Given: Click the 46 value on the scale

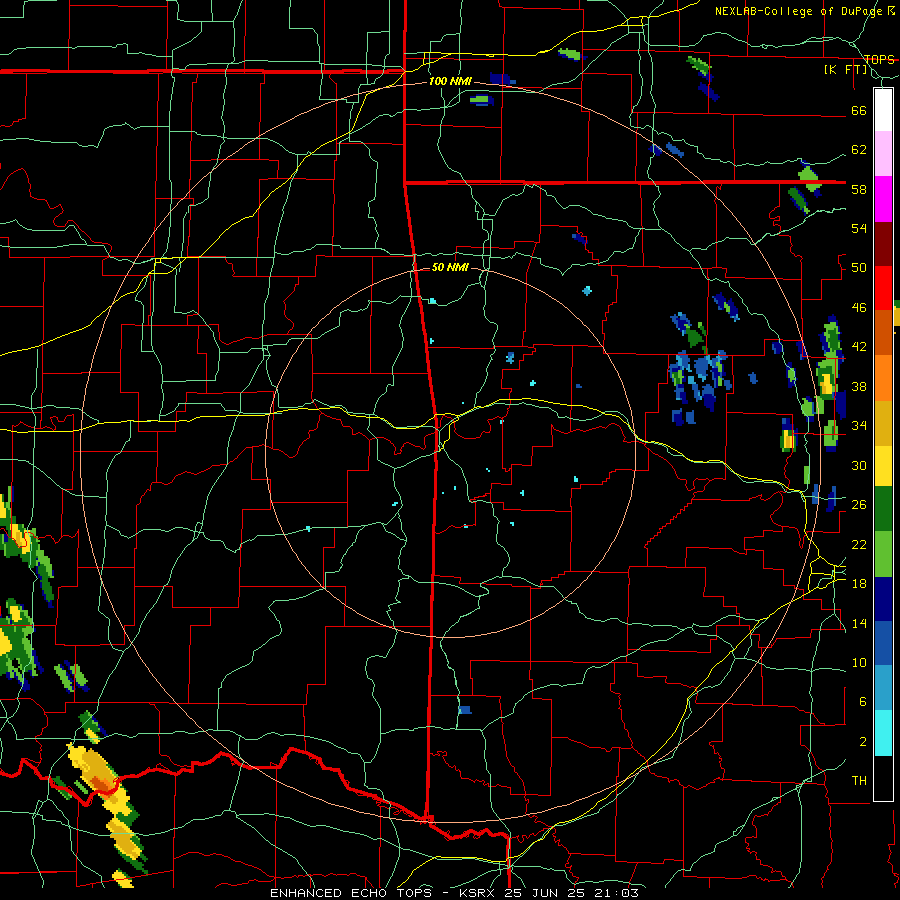Looking at the screenshot, I should (x=859, y=308).
